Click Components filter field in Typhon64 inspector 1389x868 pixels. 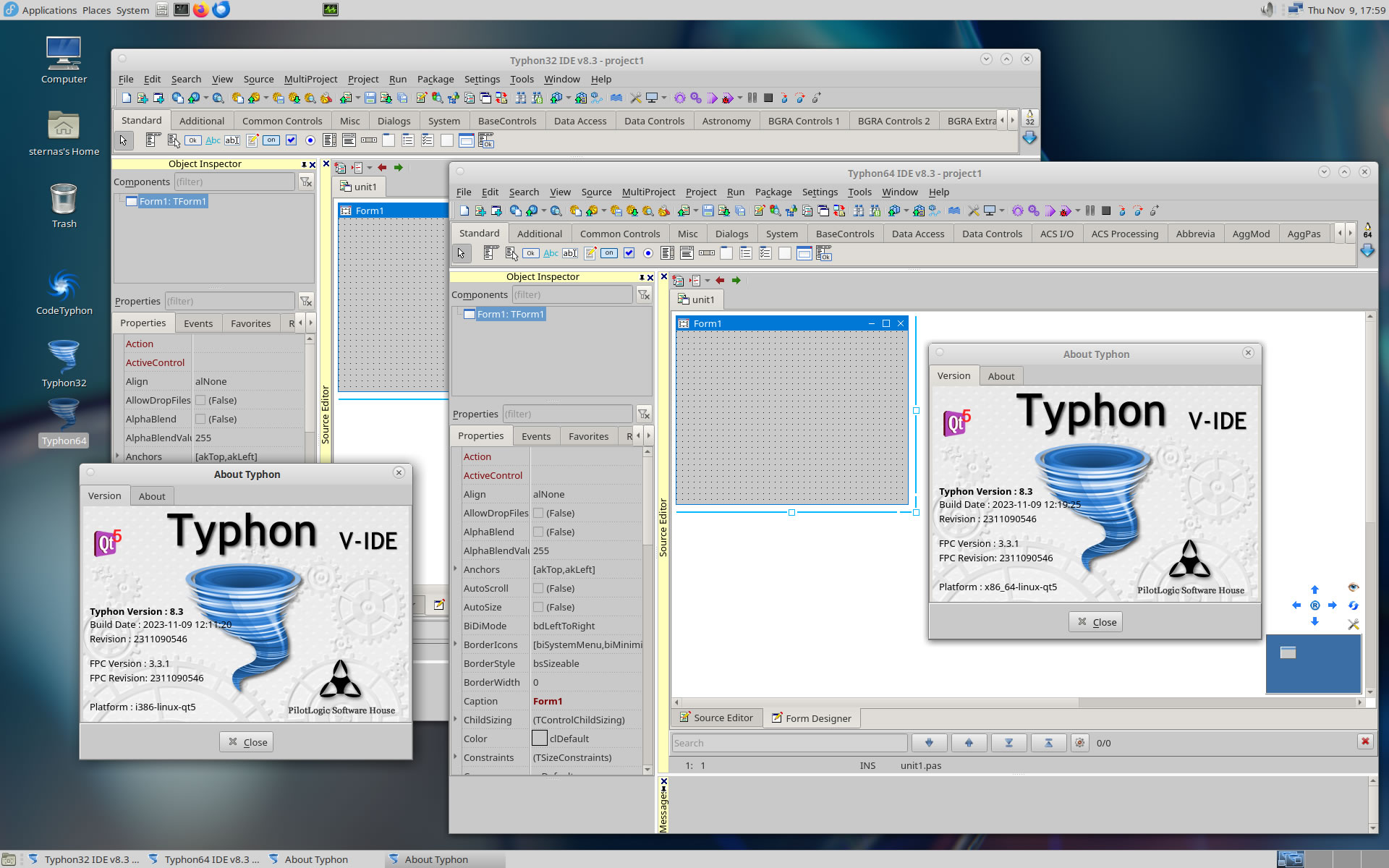572,294
